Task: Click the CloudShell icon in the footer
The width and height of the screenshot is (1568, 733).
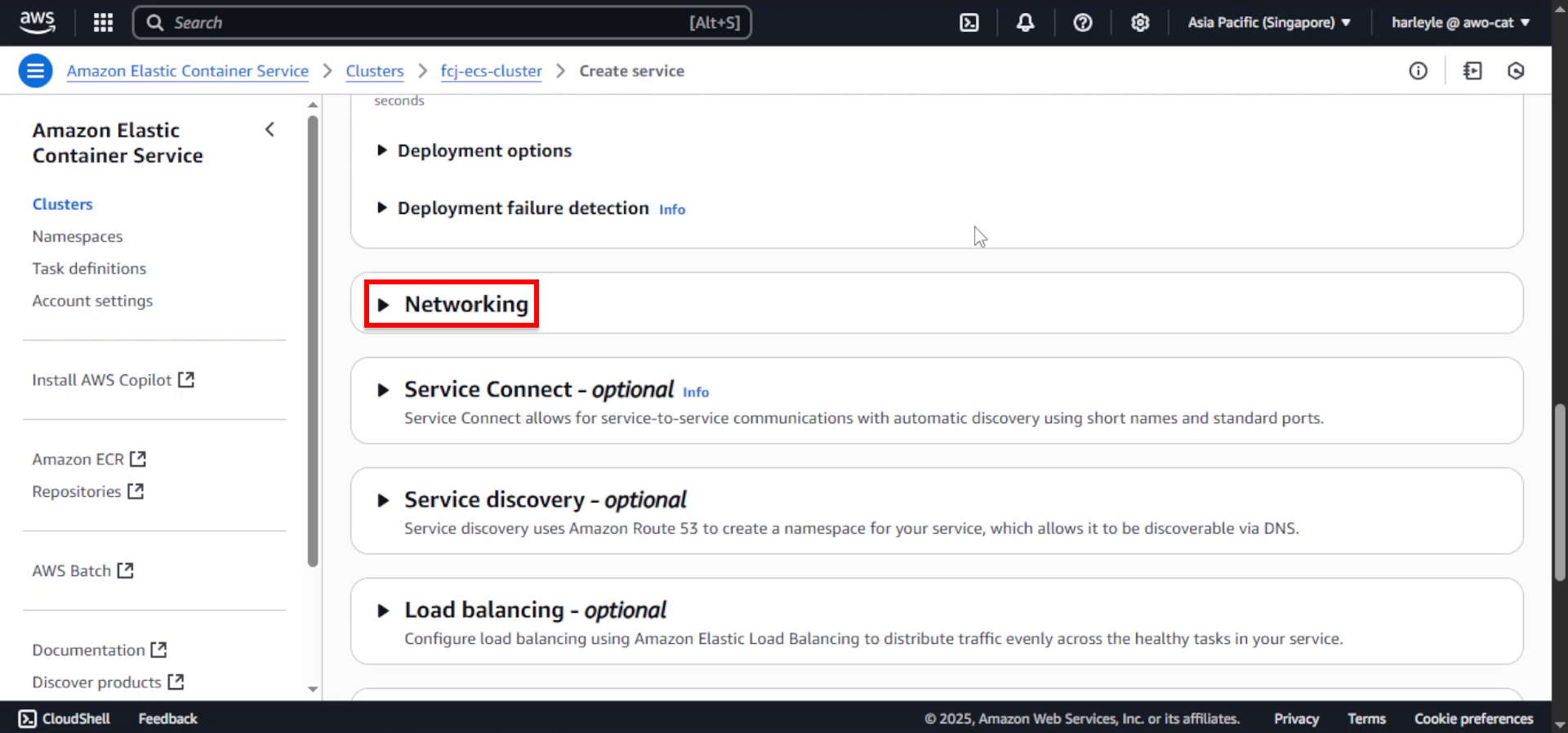Action: pos(28,718)
